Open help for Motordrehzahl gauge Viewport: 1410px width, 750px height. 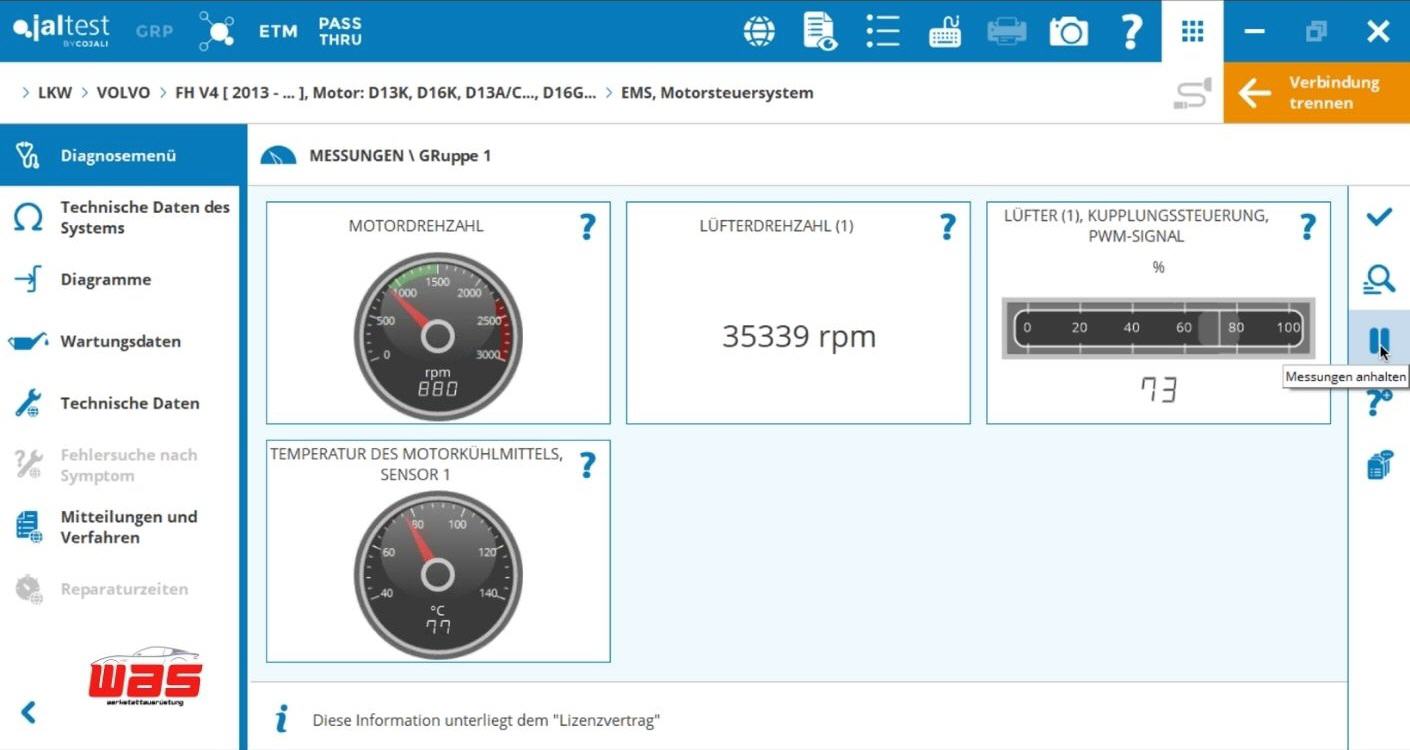pyautogui.click(x=587, y=227)
